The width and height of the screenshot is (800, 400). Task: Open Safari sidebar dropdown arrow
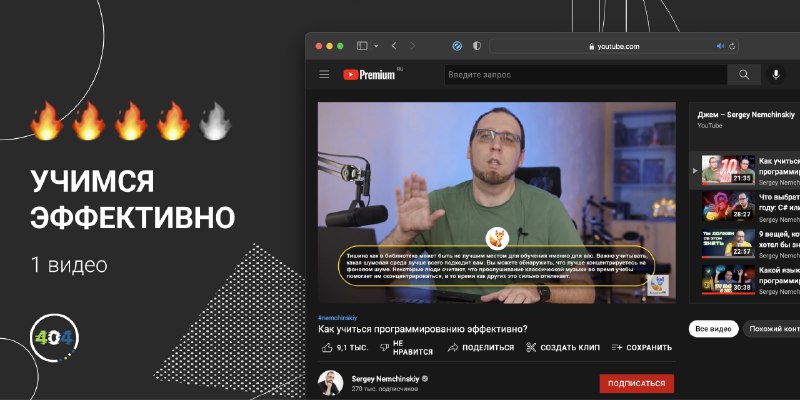376,46
